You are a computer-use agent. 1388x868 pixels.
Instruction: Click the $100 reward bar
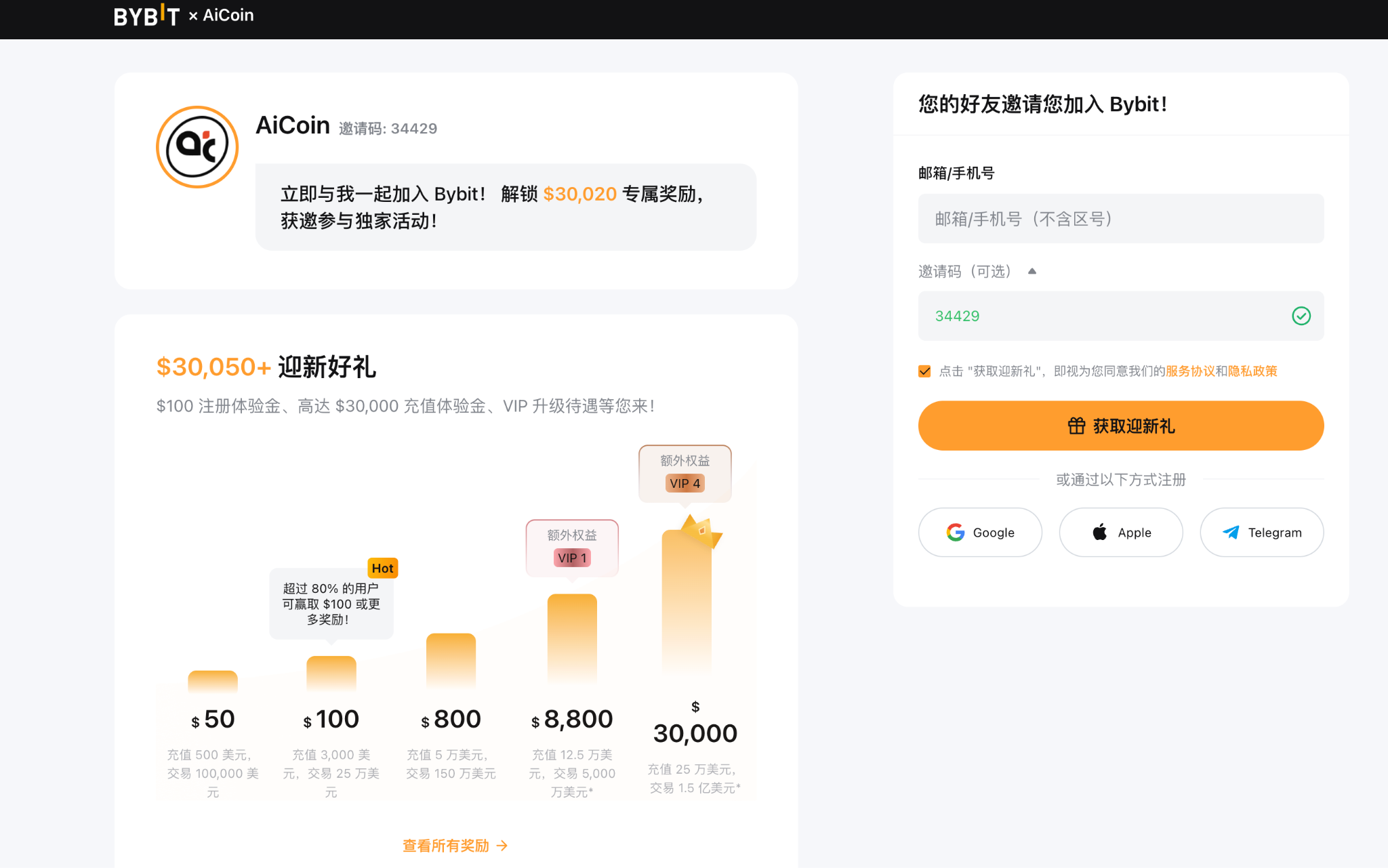[x=331, y=674]
